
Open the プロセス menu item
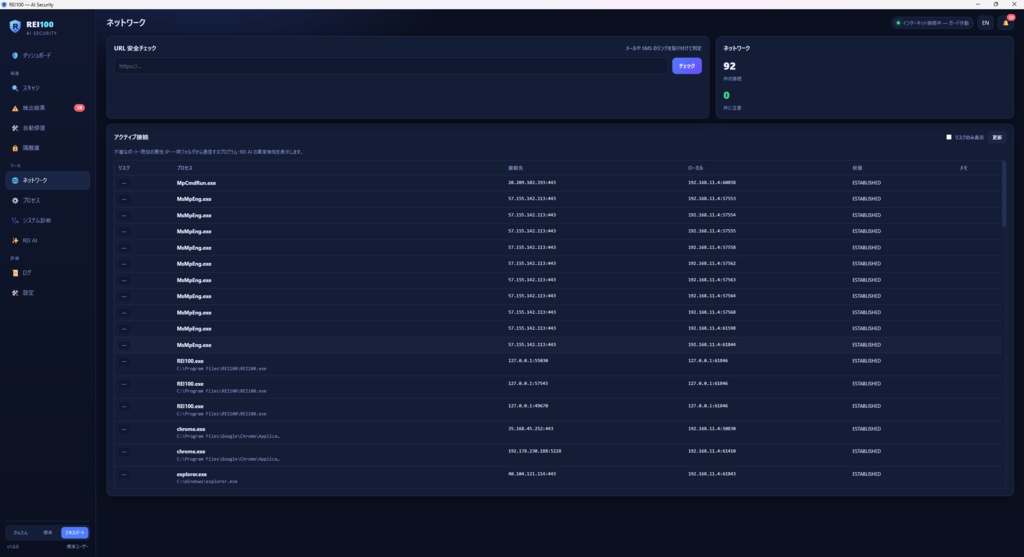(48, 200)
